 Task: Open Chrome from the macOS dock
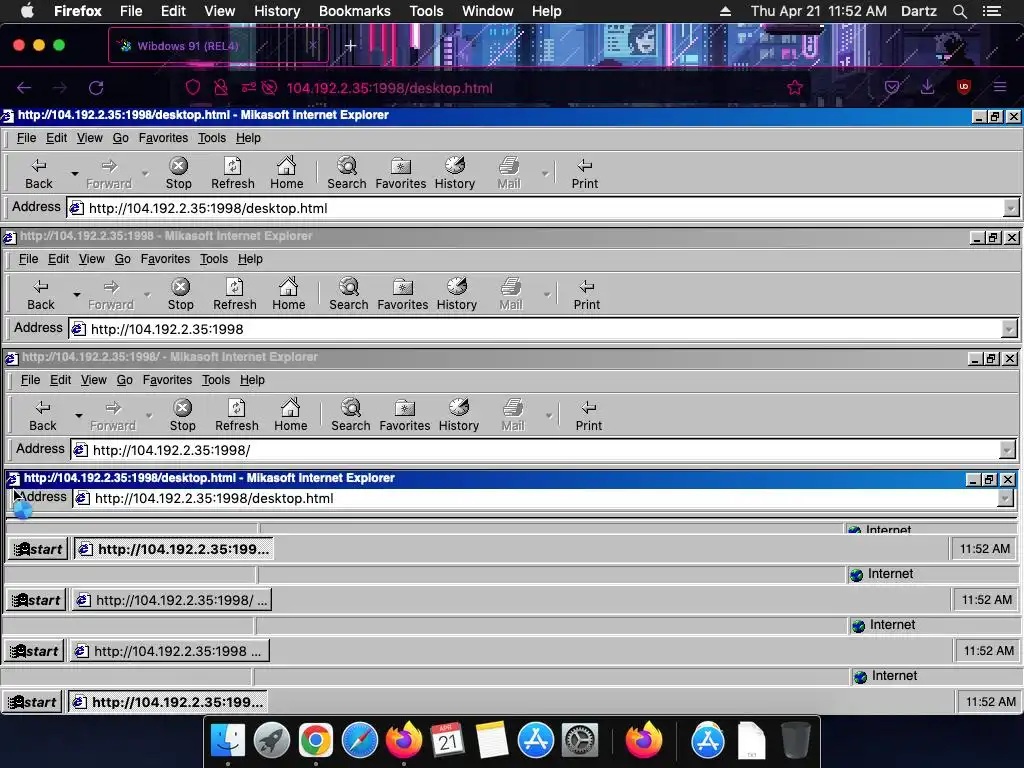pyautogui.click(x=315, y=741)
